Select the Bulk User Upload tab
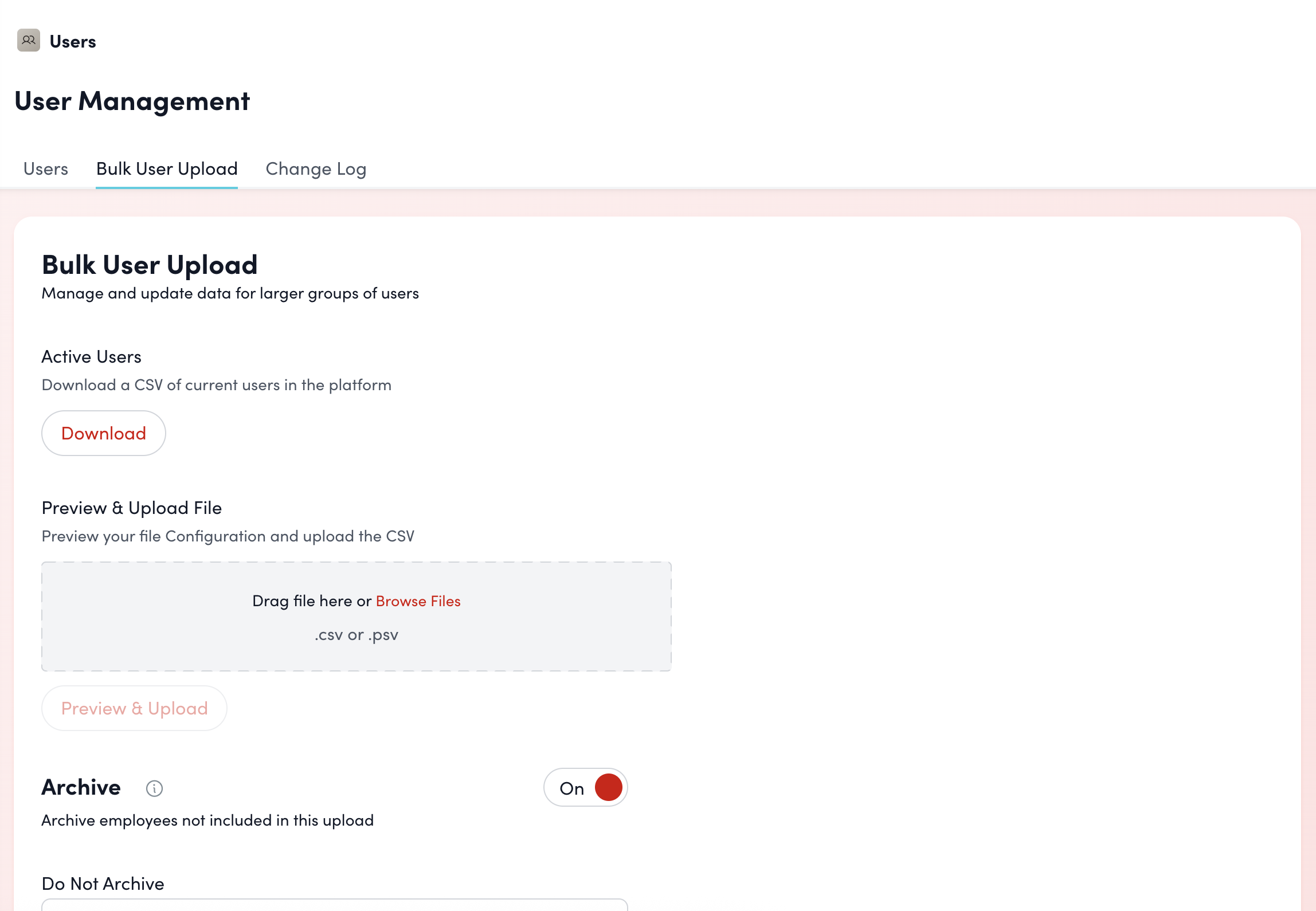 click(167, 168)
